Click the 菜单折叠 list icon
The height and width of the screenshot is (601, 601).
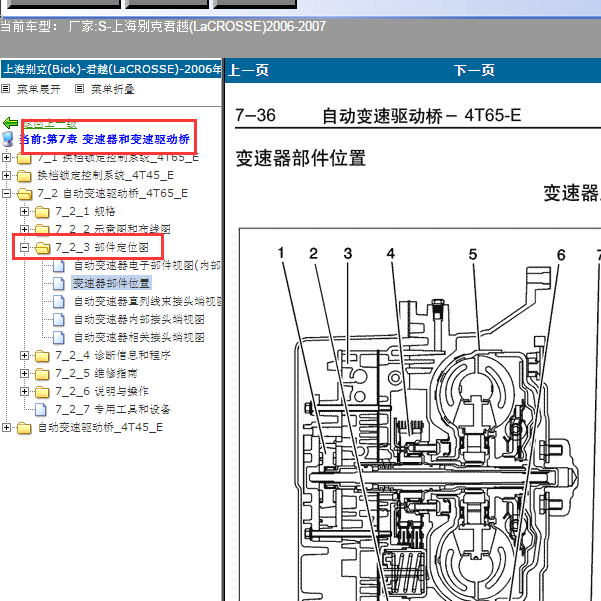tap(79, 89)
